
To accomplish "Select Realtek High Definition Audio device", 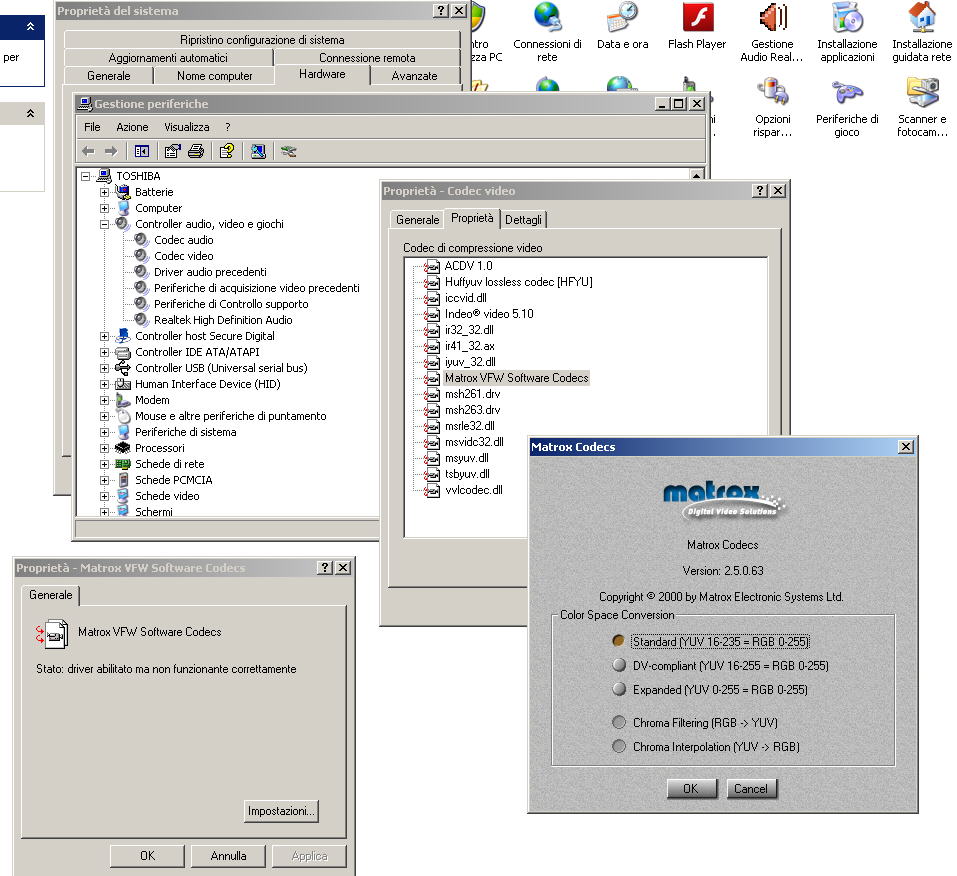I will tap(223, 320).
